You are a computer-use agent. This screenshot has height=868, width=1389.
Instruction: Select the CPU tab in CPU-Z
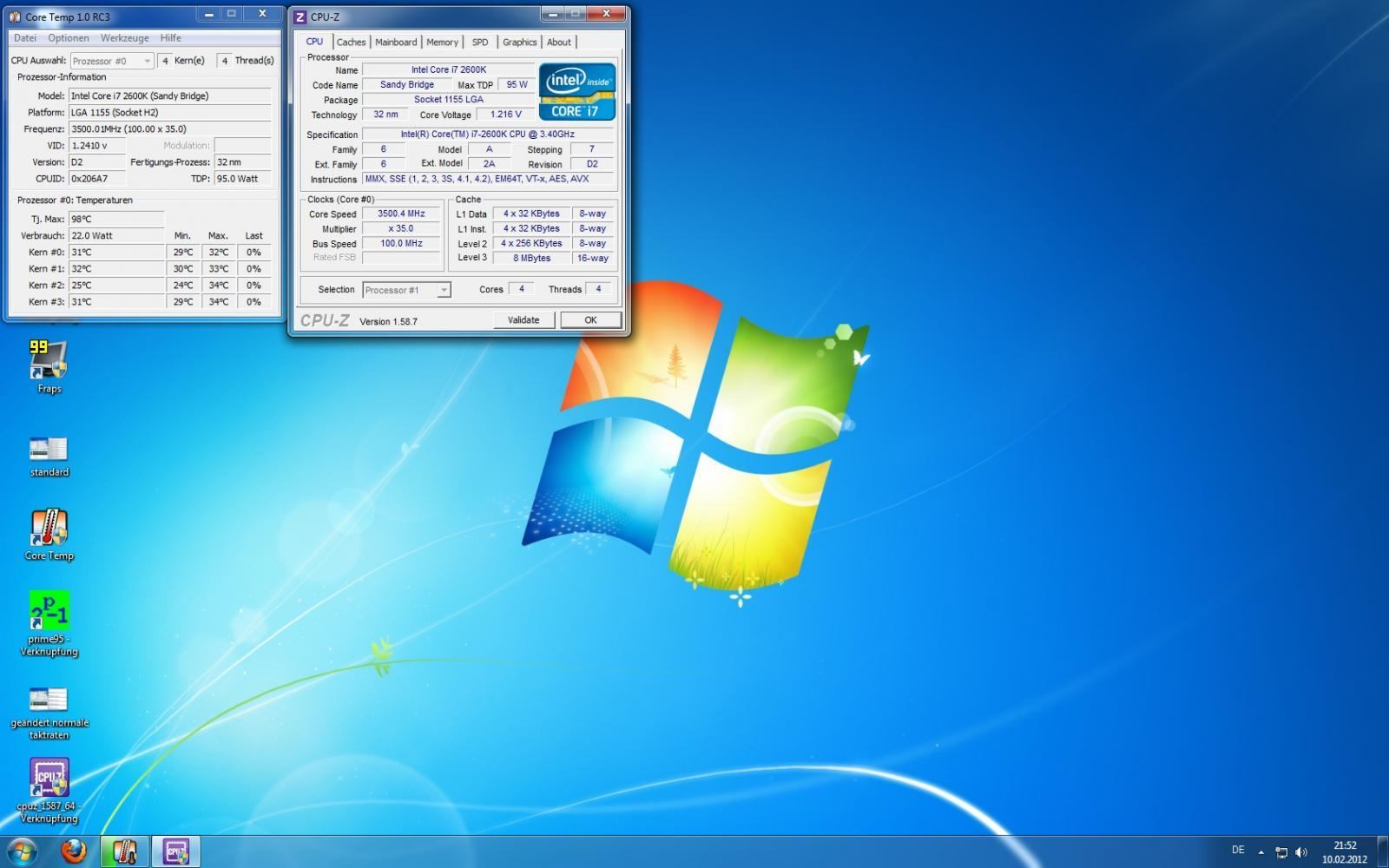pyautogui.click(x=314, y=42)
